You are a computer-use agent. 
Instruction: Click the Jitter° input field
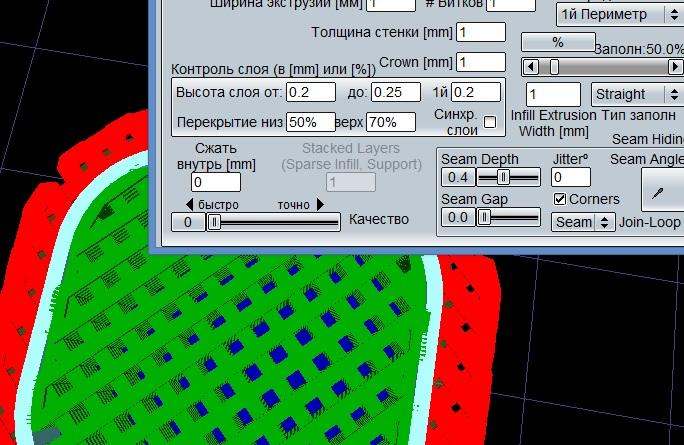[571, 178]
